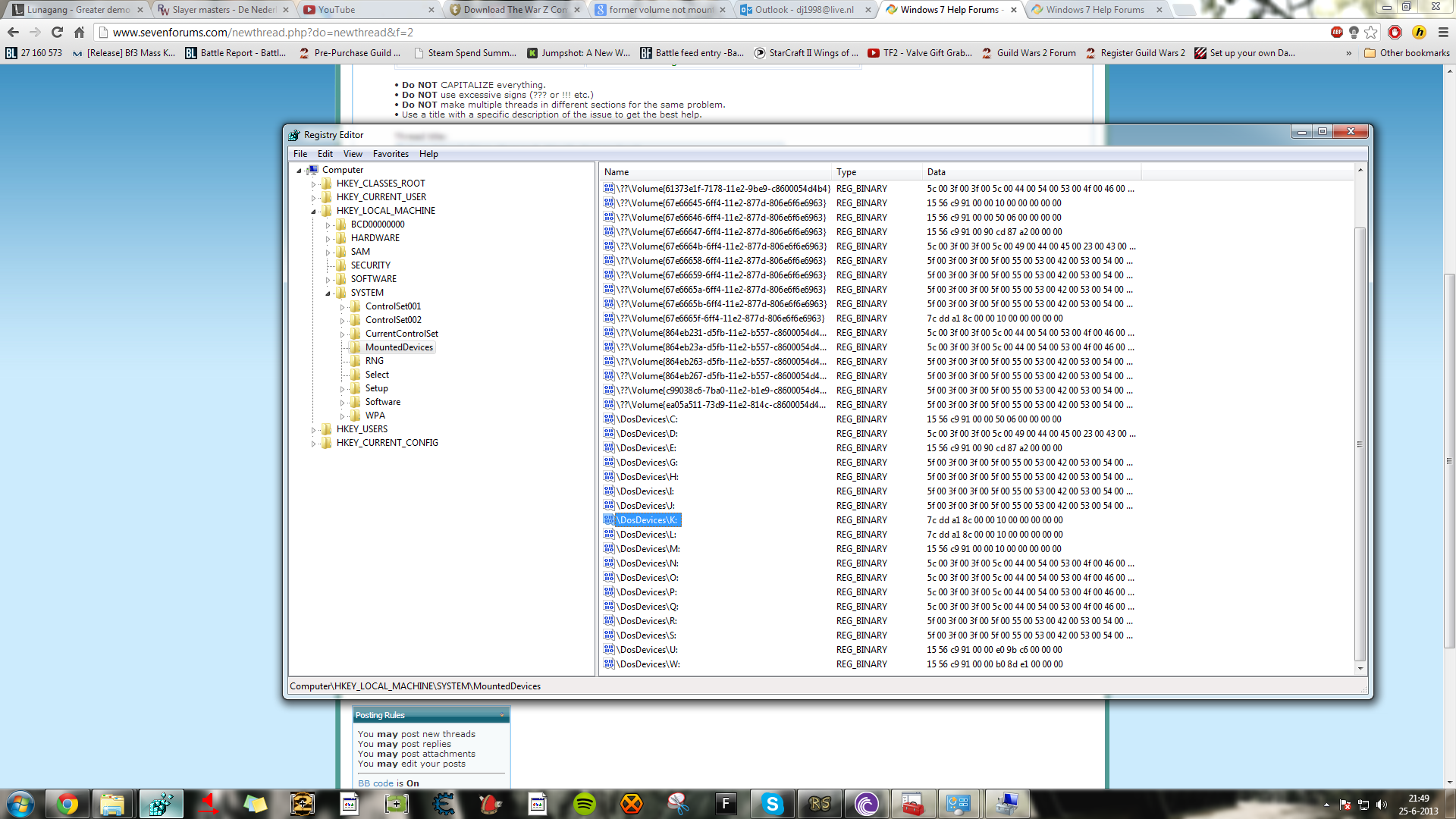Sort the values by the Name column
Viewport: 1456px width, 819px height.
[715, 172]
